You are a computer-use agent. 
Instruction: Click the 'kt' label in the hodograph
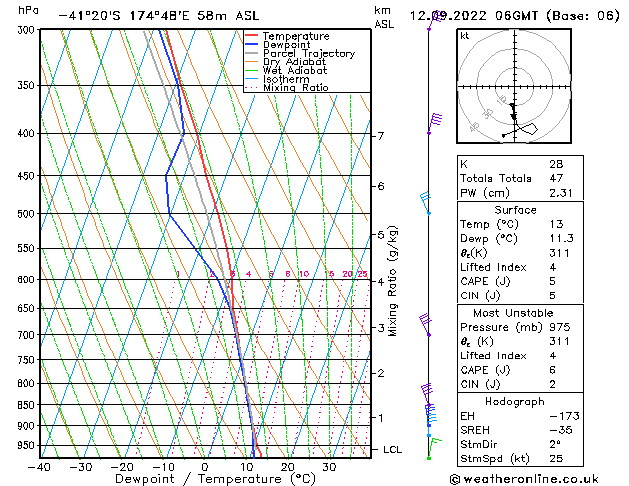(465, 36)
